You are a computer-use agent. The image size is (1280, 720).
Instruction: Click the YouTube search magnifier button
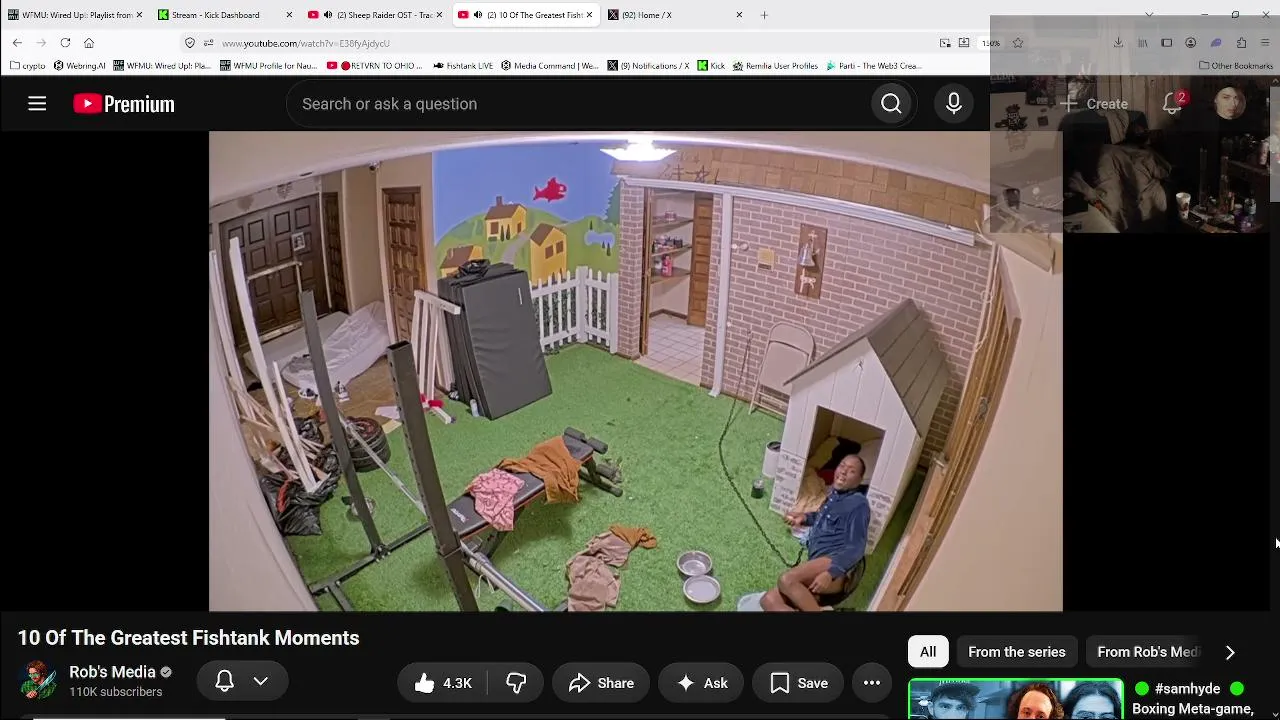(891, 104)
